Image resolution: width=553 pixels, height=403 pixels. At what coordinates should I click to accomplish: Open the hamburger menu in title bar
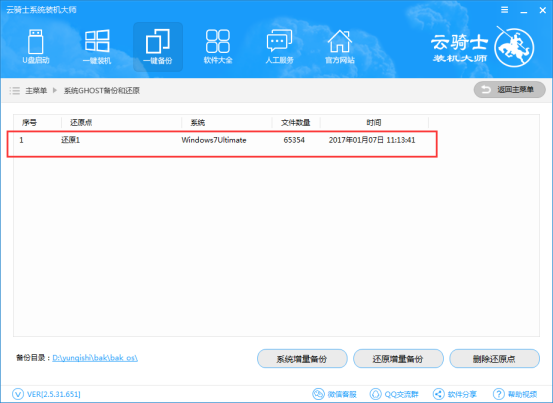[505, 10]
